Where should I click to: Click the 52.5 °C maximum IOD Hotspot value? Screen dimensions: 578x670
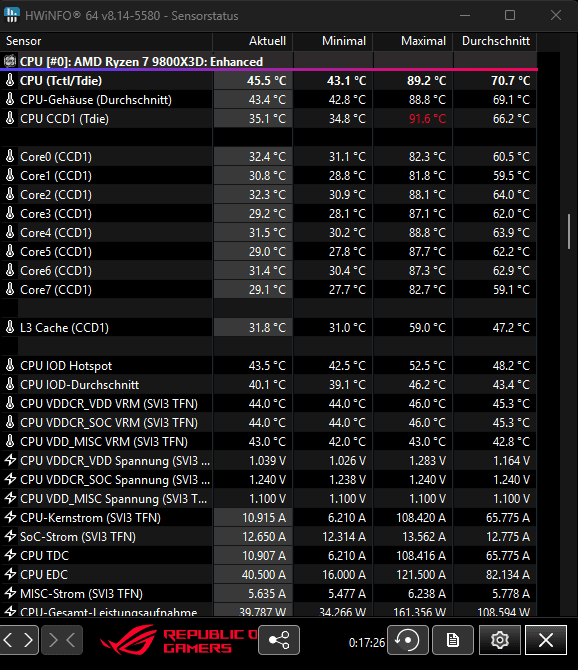427,366
